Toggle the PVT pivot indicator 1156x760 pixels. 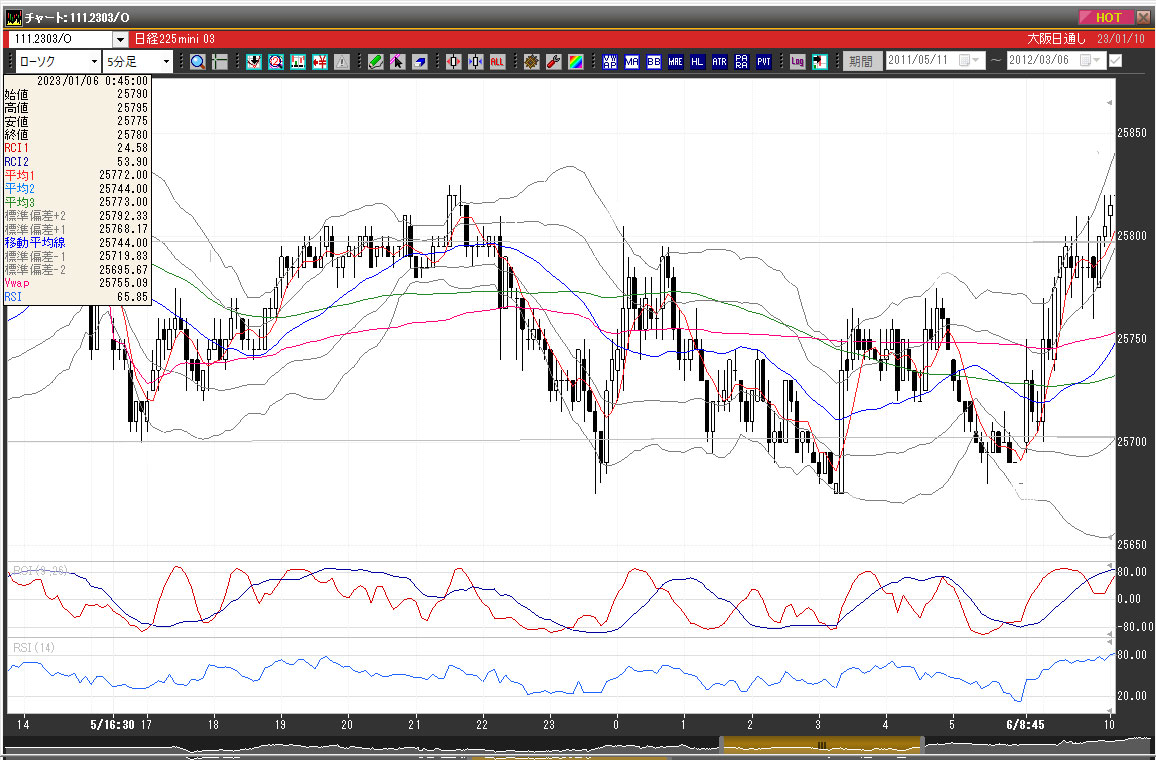764,62
